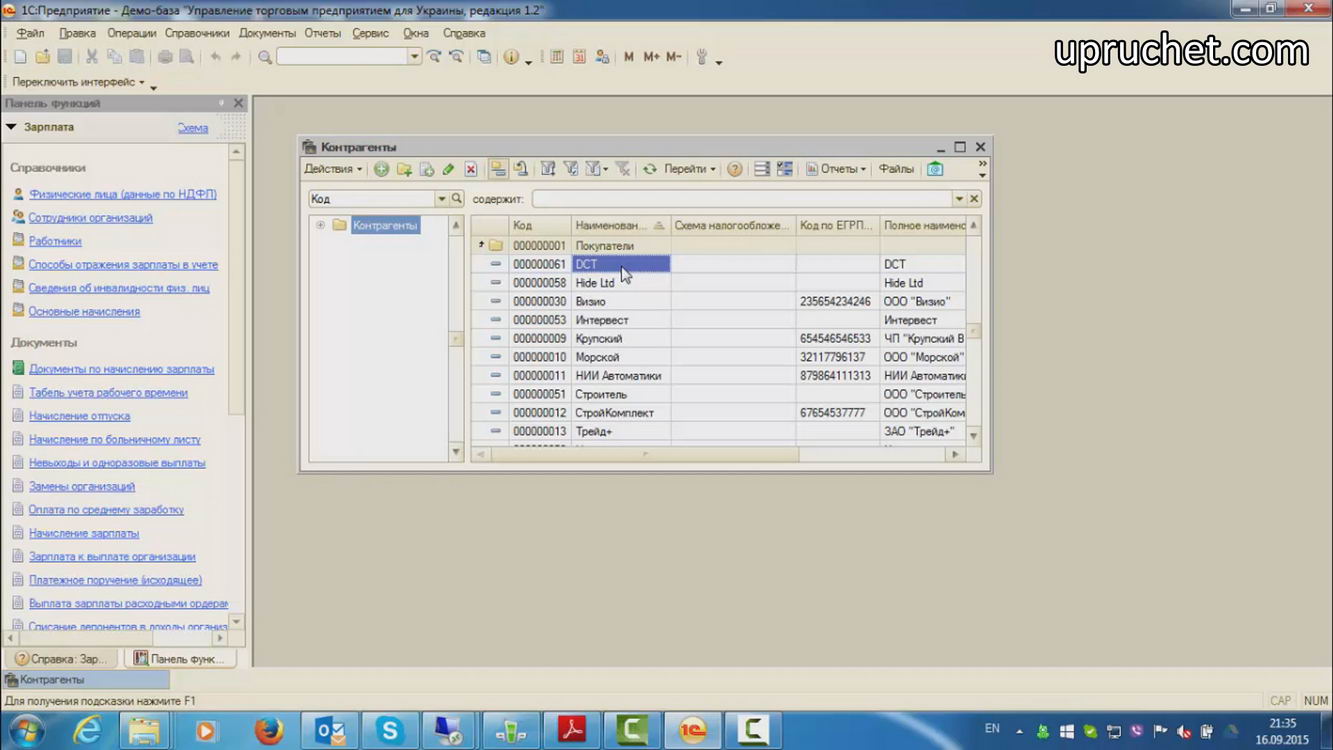Click the New group folder icon
The image size is (1333, 750).
tap(404, 169)
